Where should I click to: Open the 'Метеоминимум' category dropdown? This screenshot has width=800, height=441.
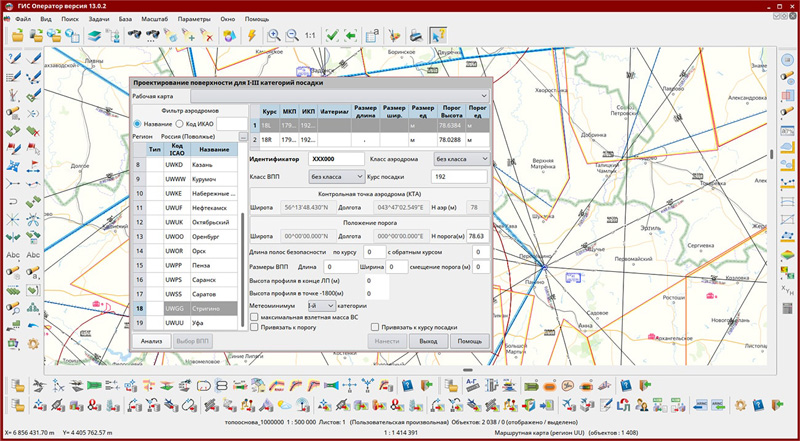coord(320,305)
